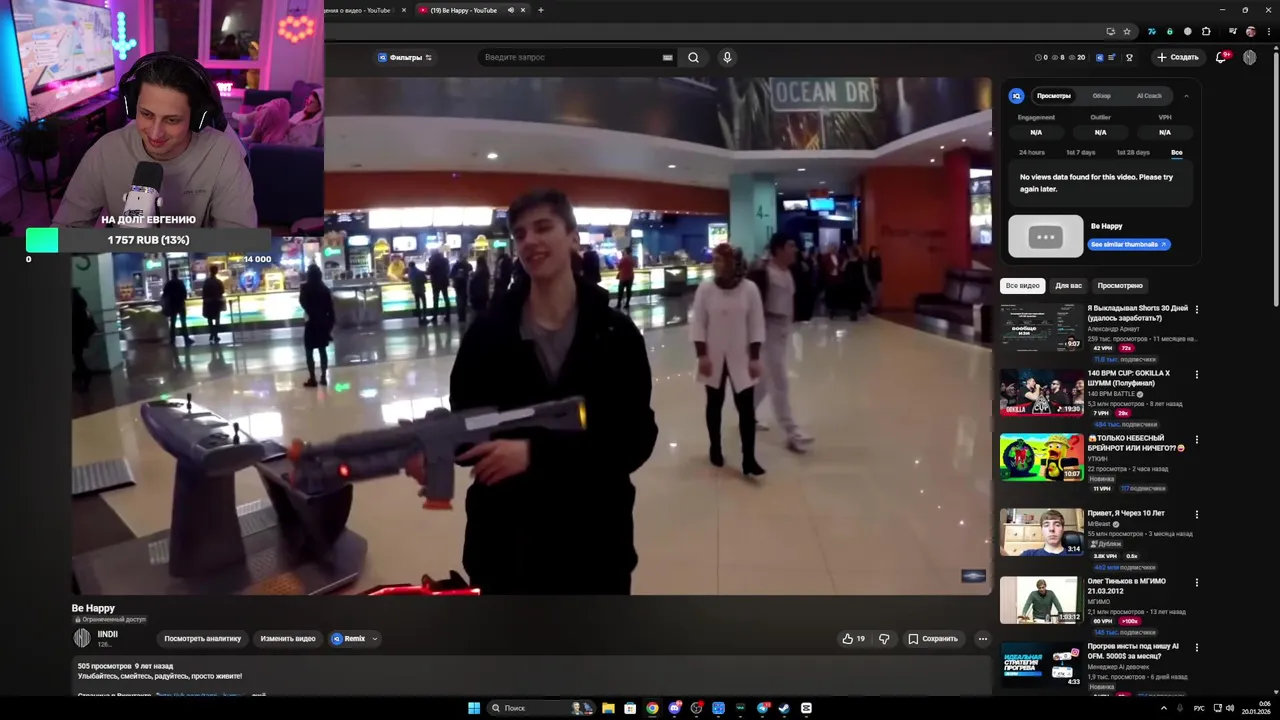Show hidden system tray icons
Viewport: 1280px width, 720px height.
[1164, 708]
